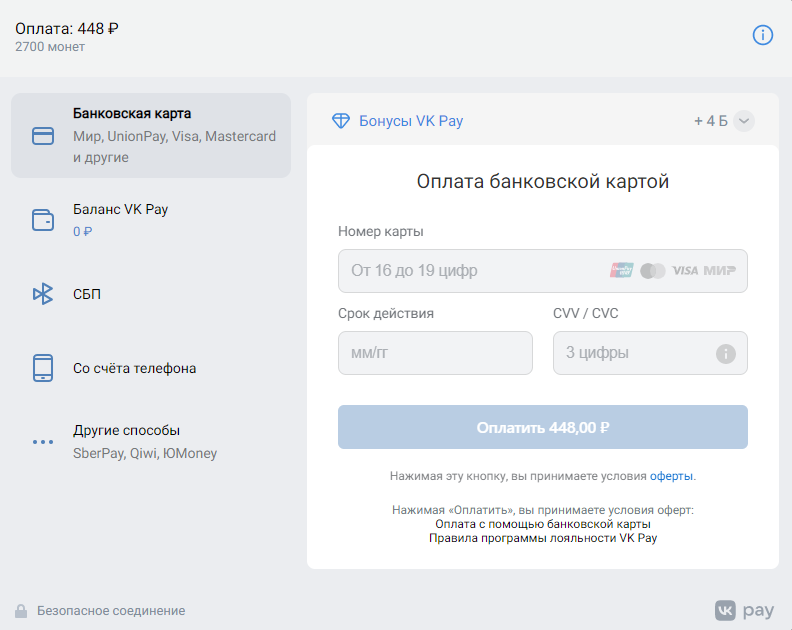
Task: Choose Со счёта телефона payment method
Action: point(151,368)
